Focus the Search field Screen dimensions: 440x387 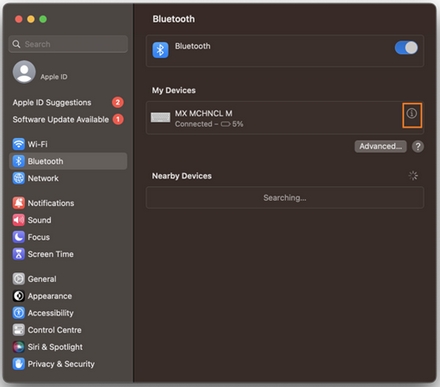68,44
